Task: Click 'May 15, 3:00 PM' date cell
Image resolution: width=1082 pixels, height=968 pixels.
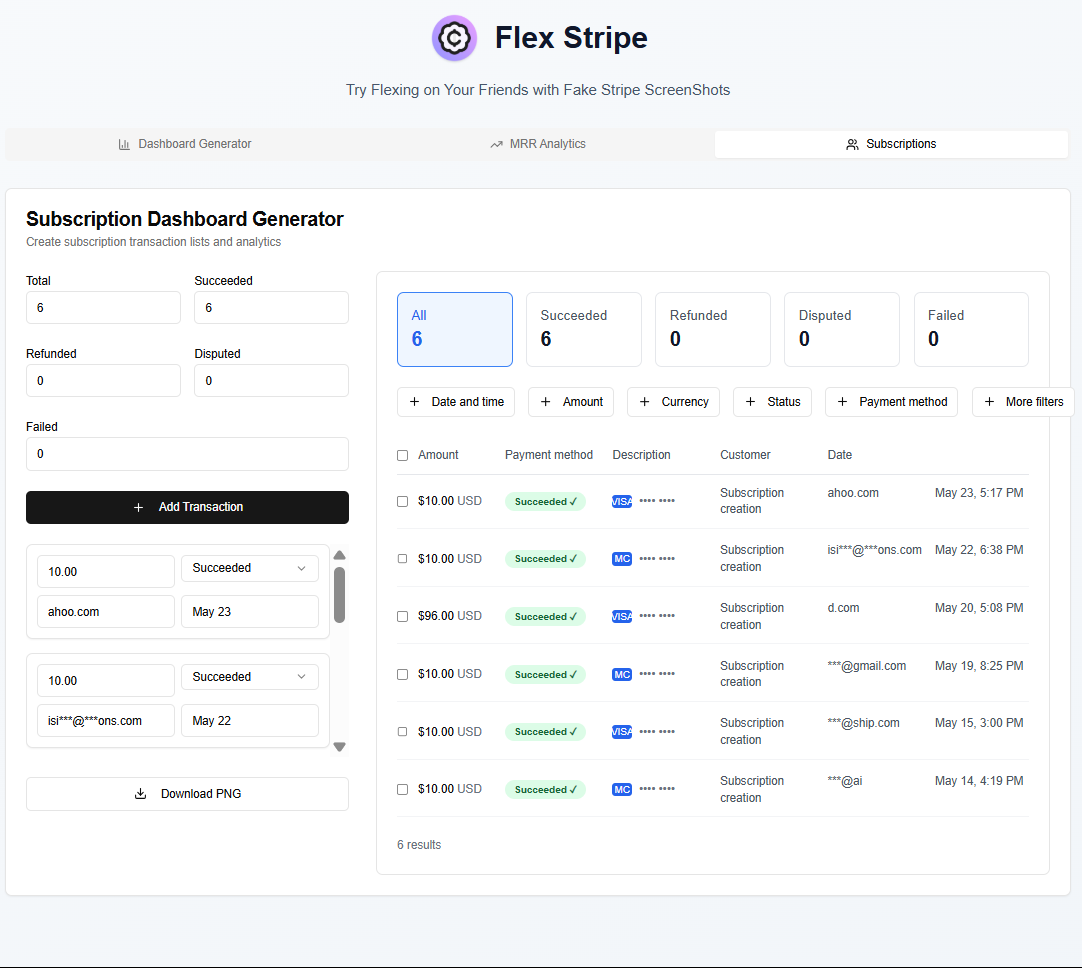Action: (979, 723)
